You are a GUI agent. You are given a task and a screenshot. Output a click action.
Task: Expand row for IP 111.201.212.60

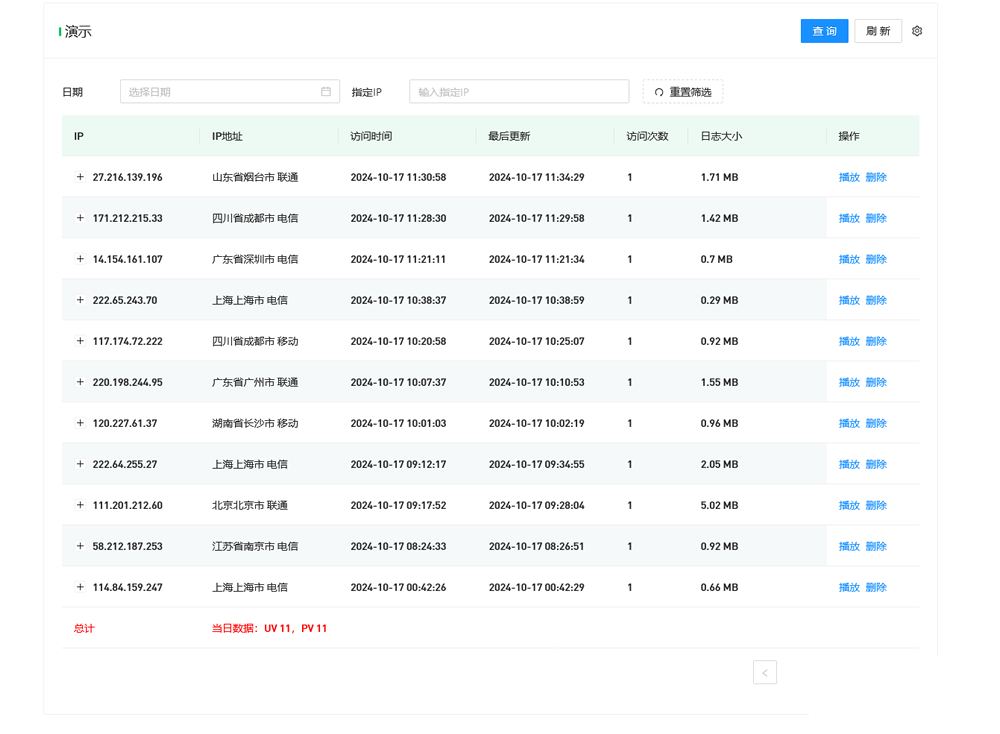[80, 505]
